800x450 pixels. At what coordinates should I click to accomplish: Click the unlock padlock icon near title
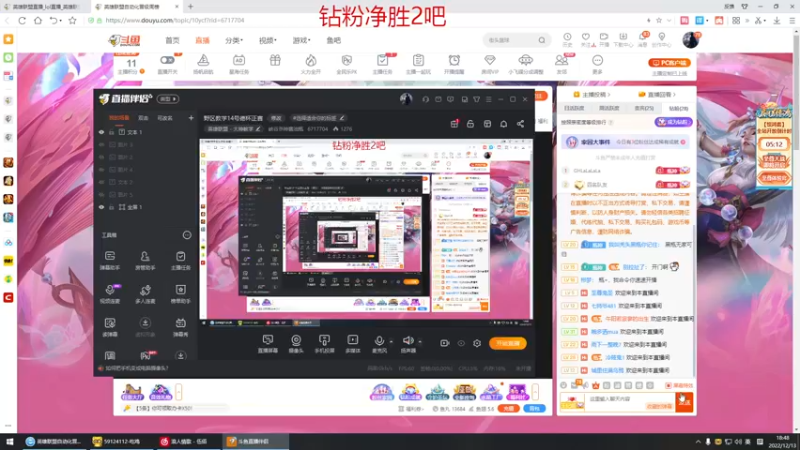[470, 124]
